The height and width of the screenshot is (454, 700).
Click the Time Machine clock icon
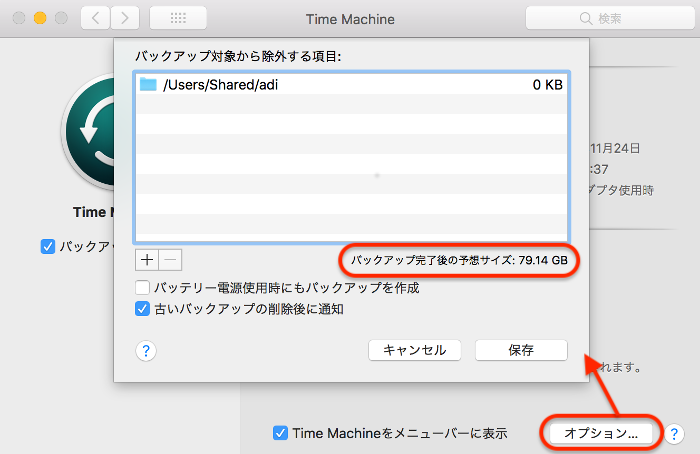click(88, 132)
